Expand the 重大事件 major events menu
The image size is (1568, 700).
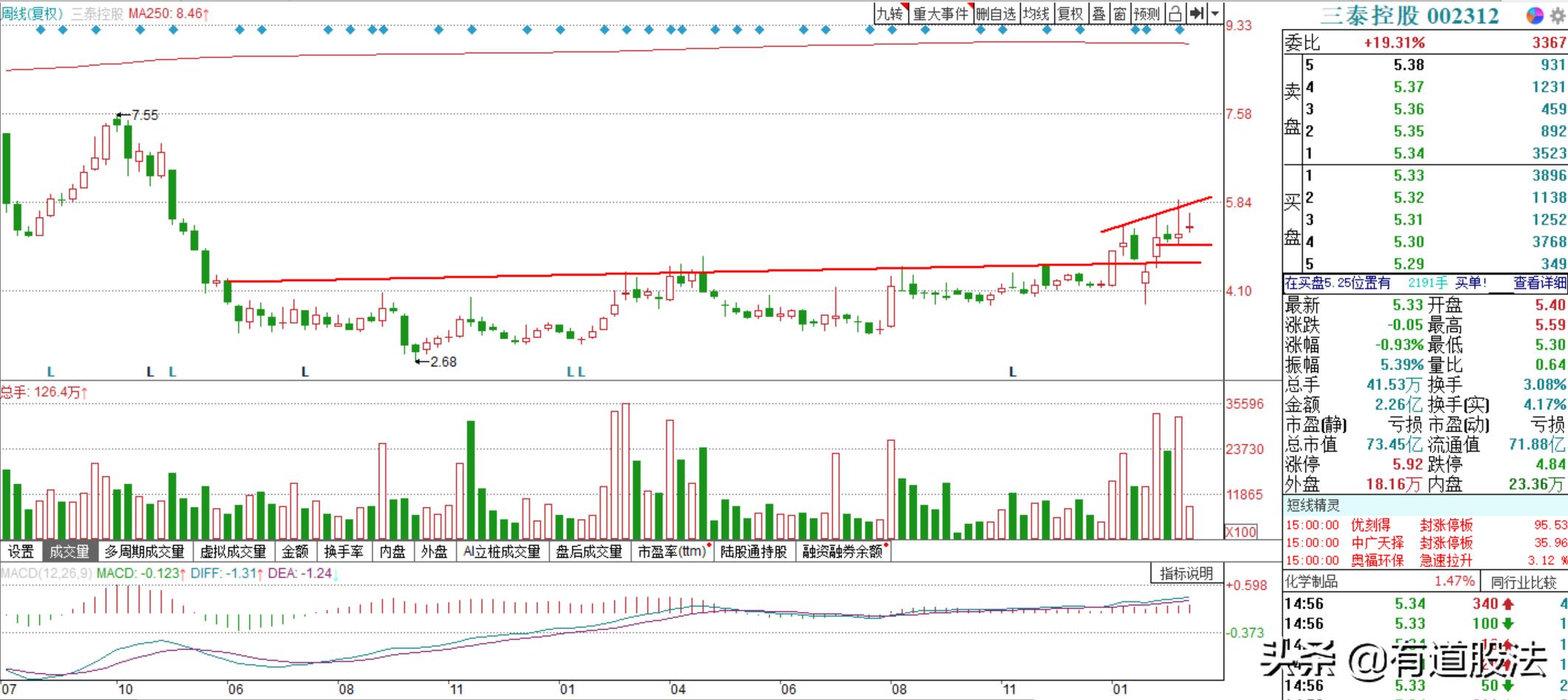(941, 13)
